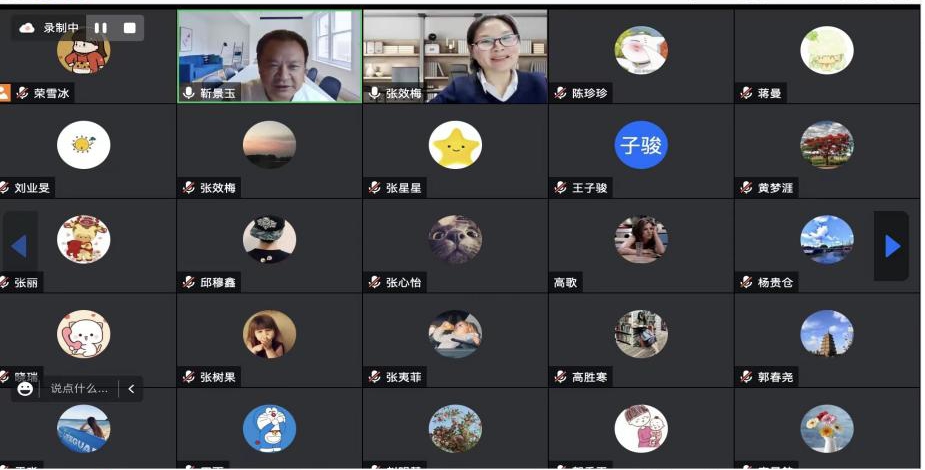The image size is (925, 470).
Task: Collapse the chat bar chevron
Action: 131,389
